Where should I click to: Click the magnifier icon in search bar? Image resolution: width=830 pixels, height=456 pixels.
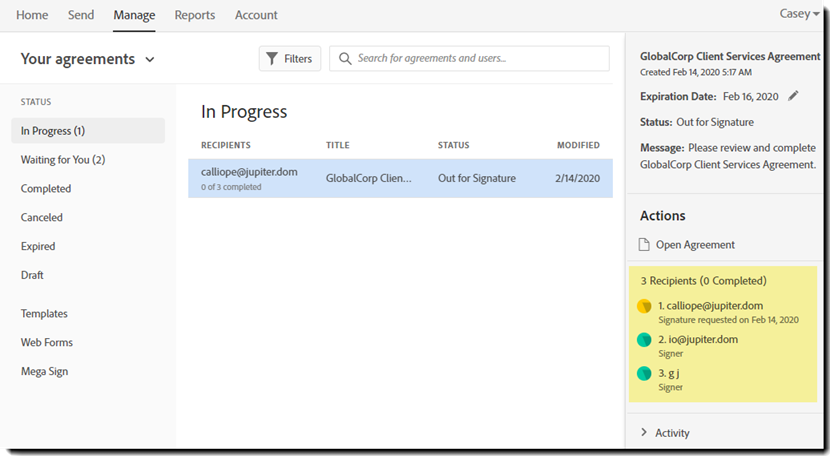click(x=345, y=59)
